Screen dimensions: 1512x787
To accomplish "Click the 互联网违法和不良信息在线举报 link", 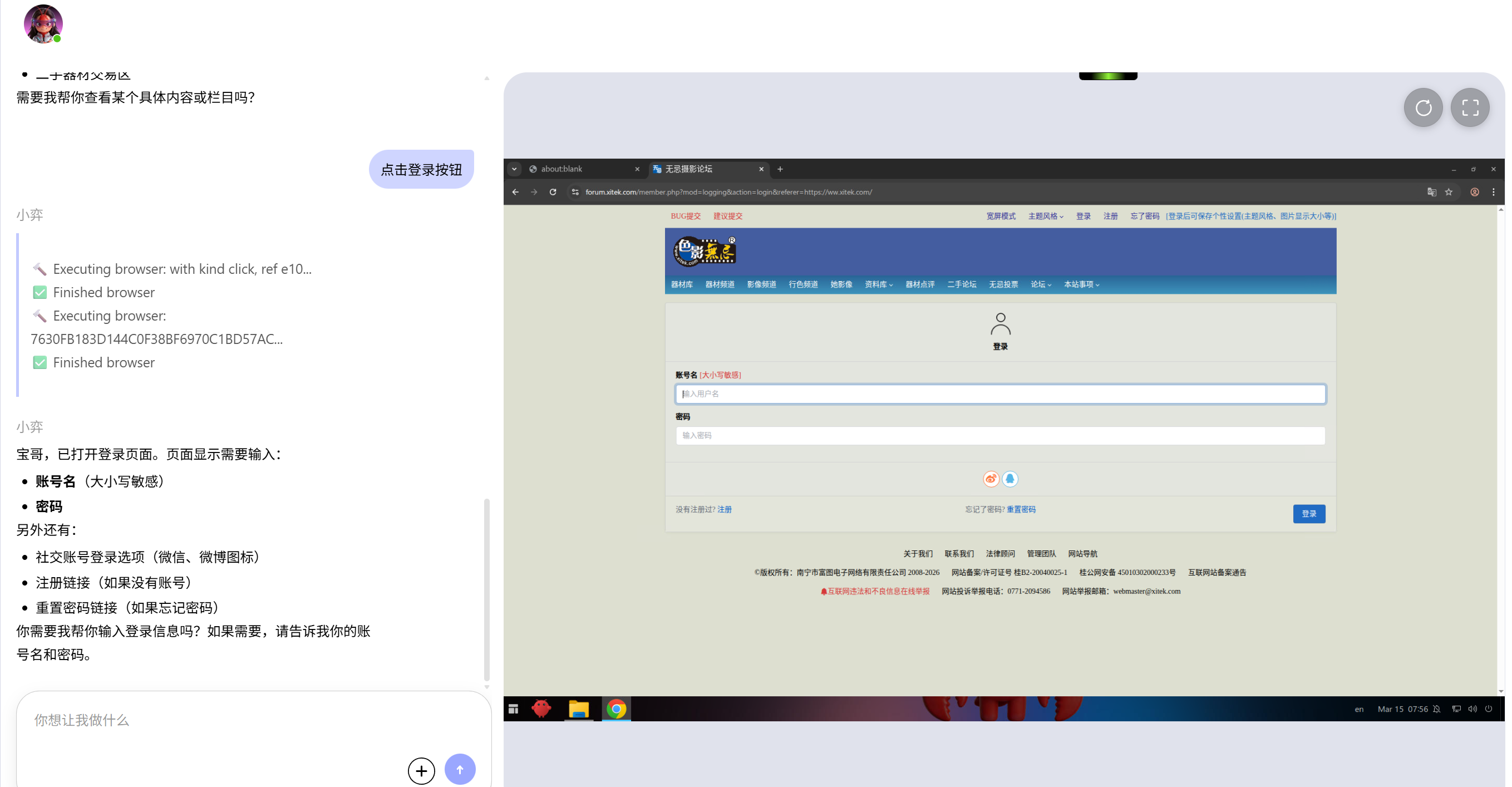I will (875, 592).
